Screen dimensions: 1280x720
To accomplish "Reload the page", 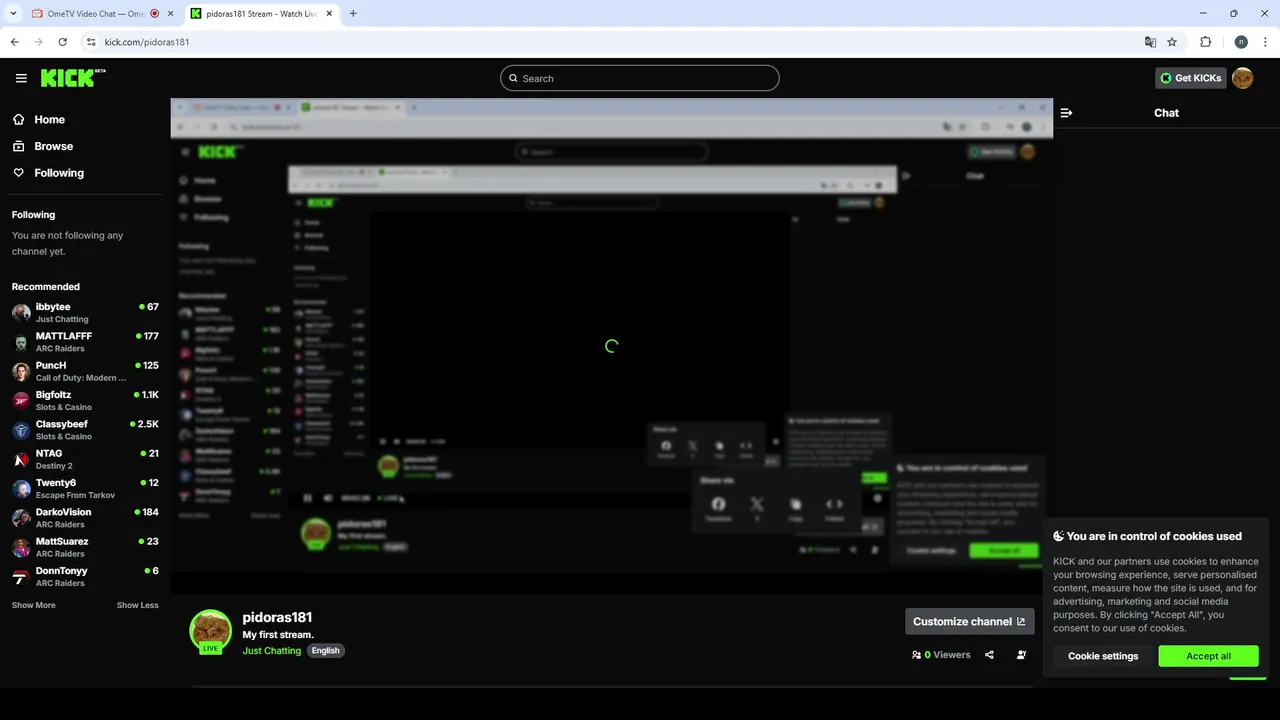I will coord(62,42).
